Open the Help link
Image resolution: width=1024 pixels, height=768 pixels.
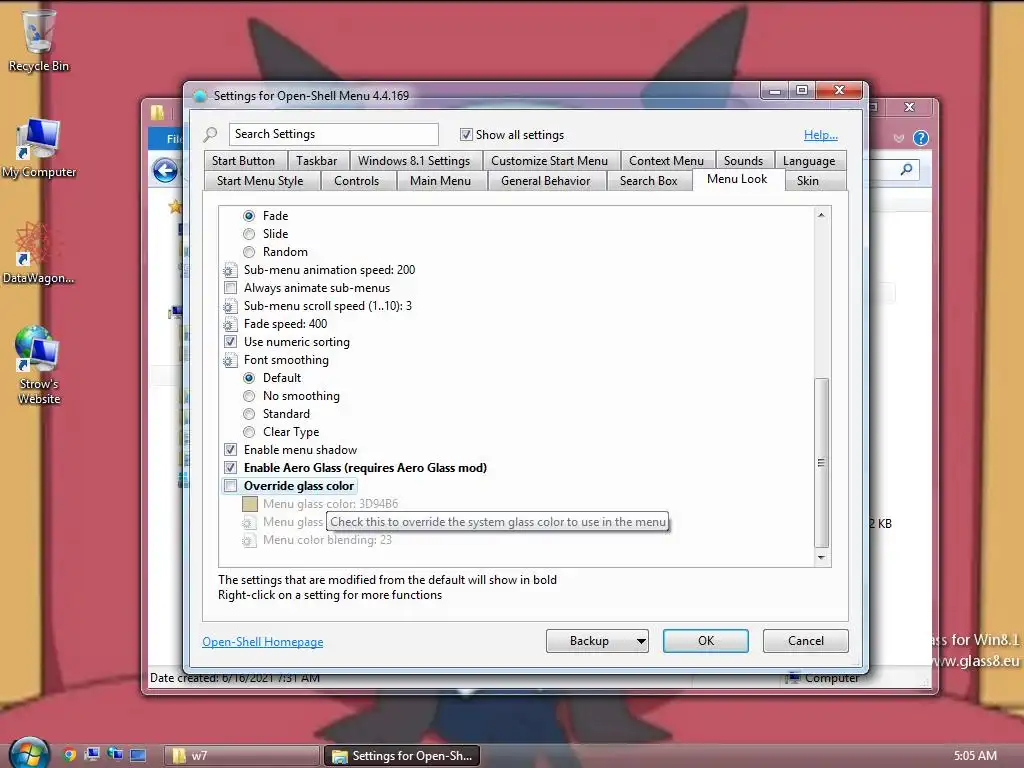click(x=821, y=135)
